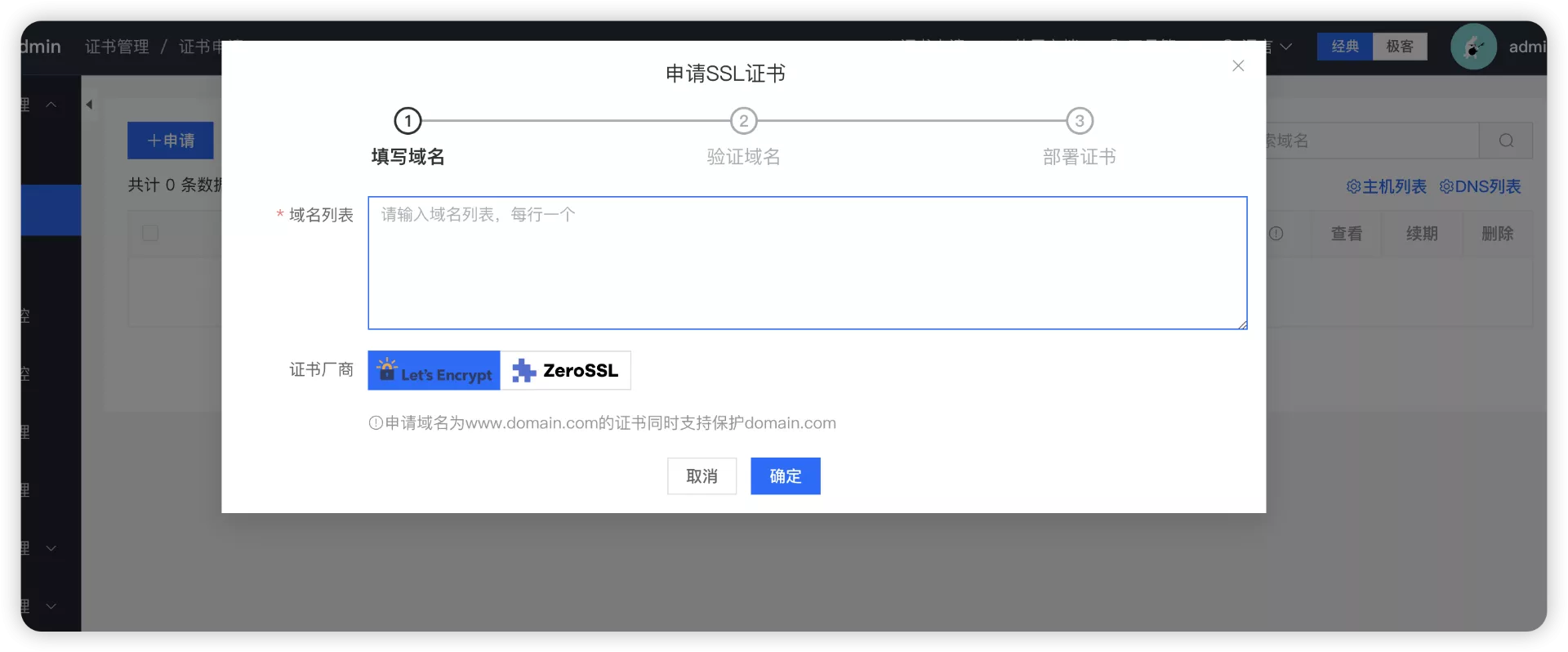Collapse the sidebar with the arrow

click(89, 105)
